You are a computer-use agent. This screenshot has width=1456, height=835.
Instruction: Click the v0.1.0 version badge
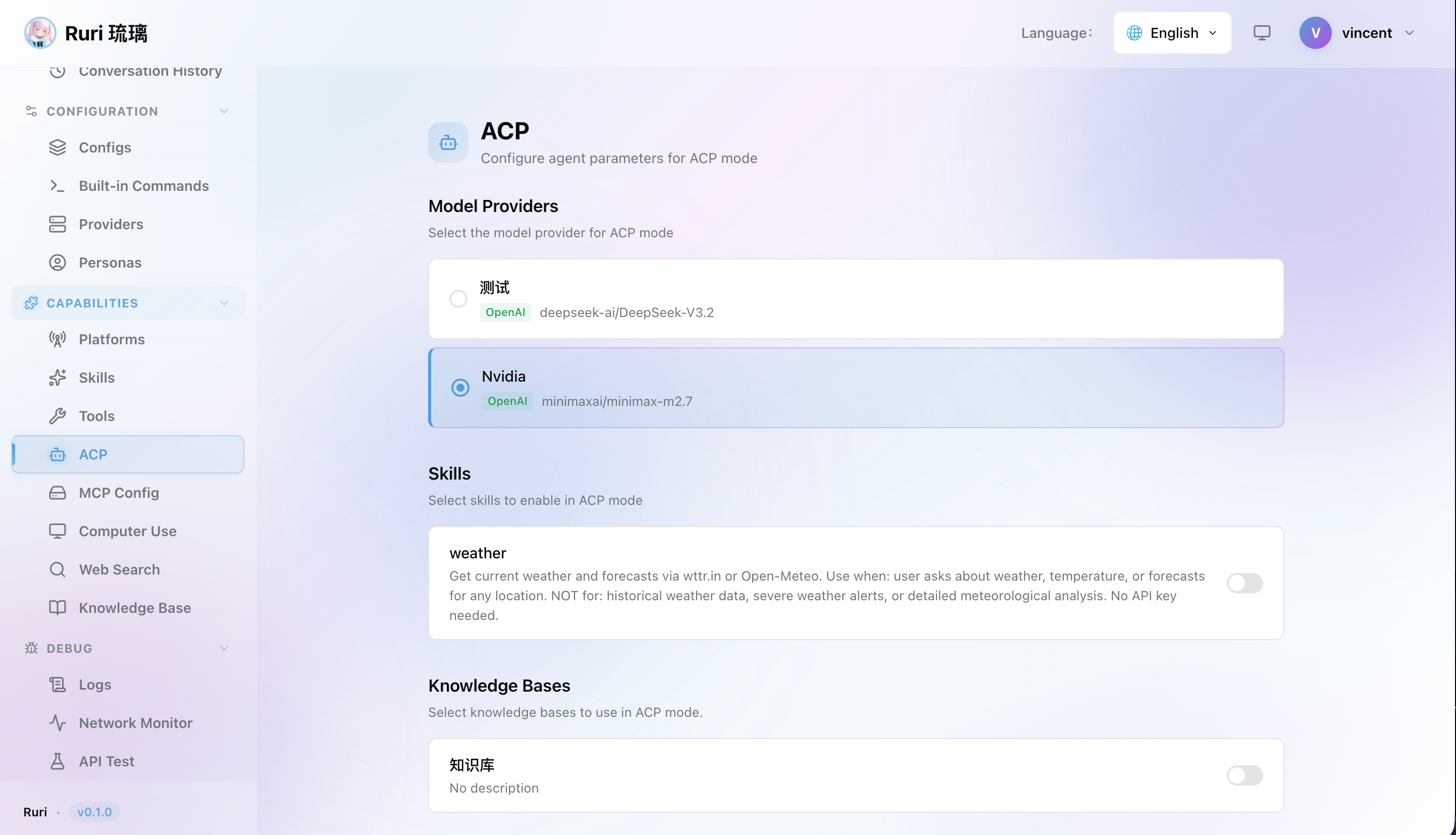pyautogui.click(x=94, y=812)
